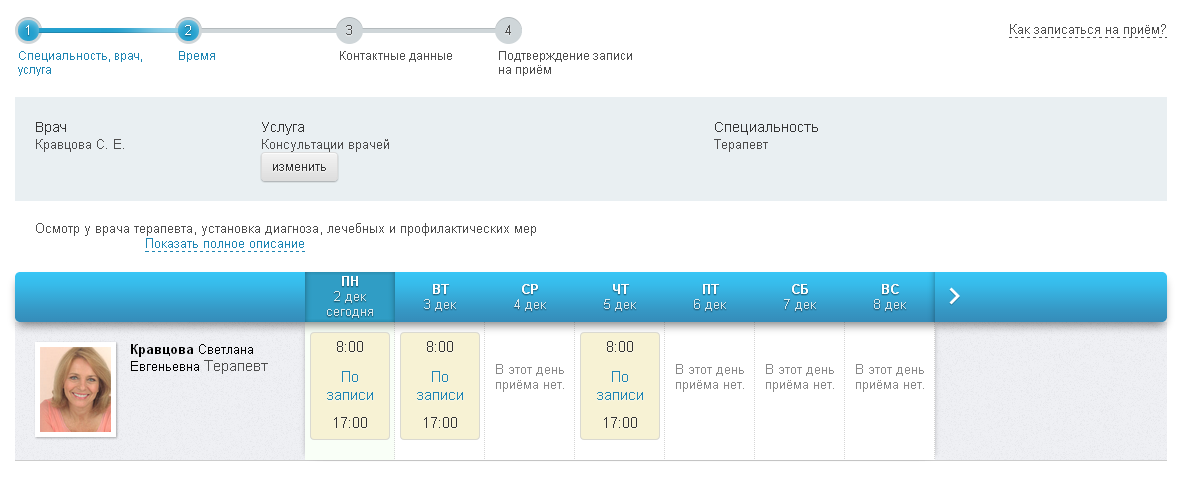Click step 1 circle in progress bar
The height and width of the screenshot is (504, 1182).
[29, 30]
